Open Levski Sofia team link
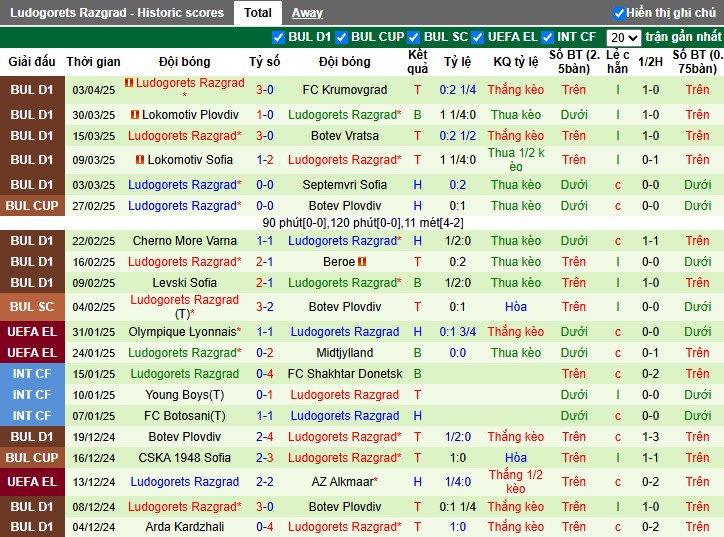Screen dimensions: 724x537 [x=185, y=283]
